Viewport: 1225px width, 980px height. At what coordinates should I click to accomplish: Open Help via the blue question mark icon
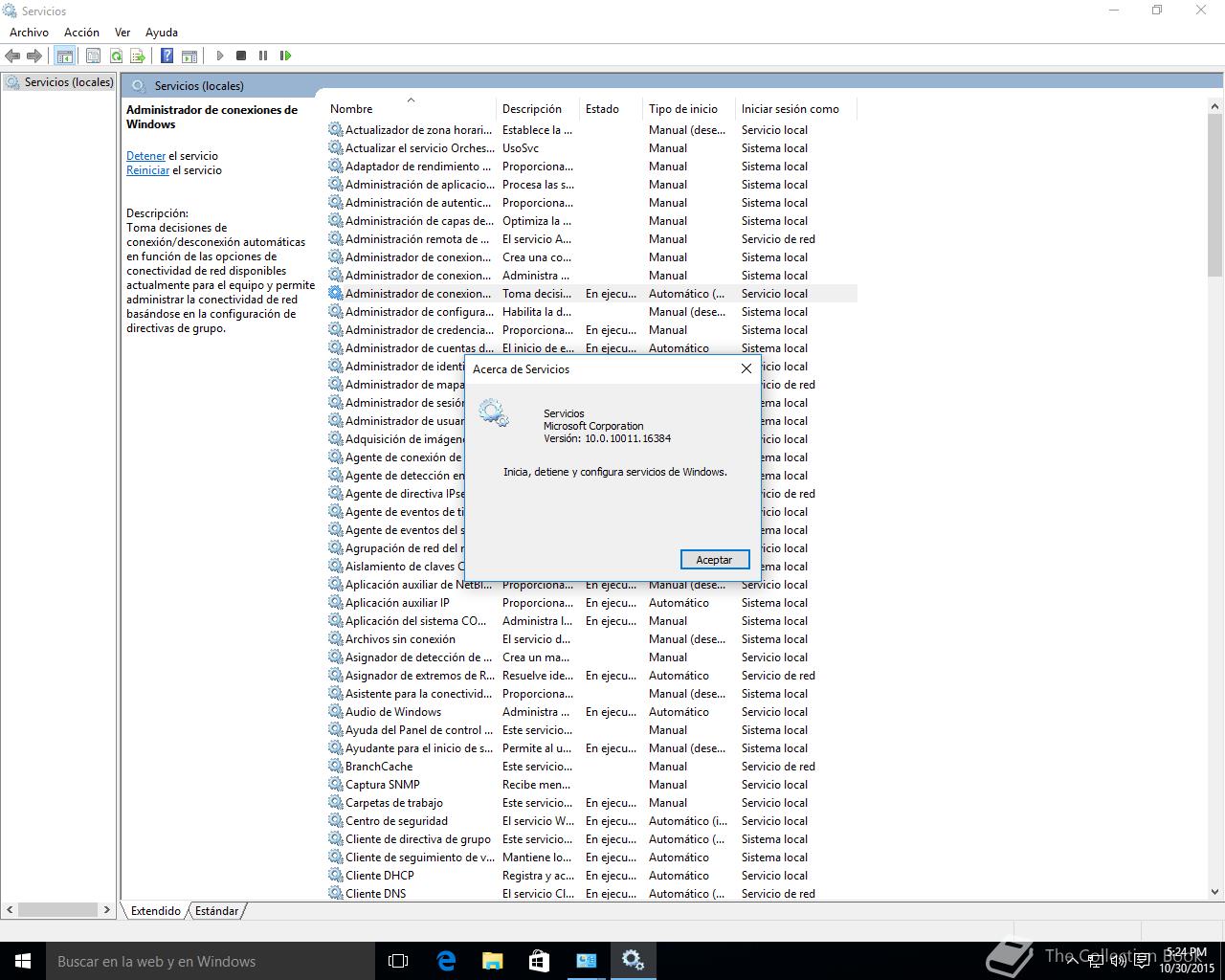[x=167, y=56]
